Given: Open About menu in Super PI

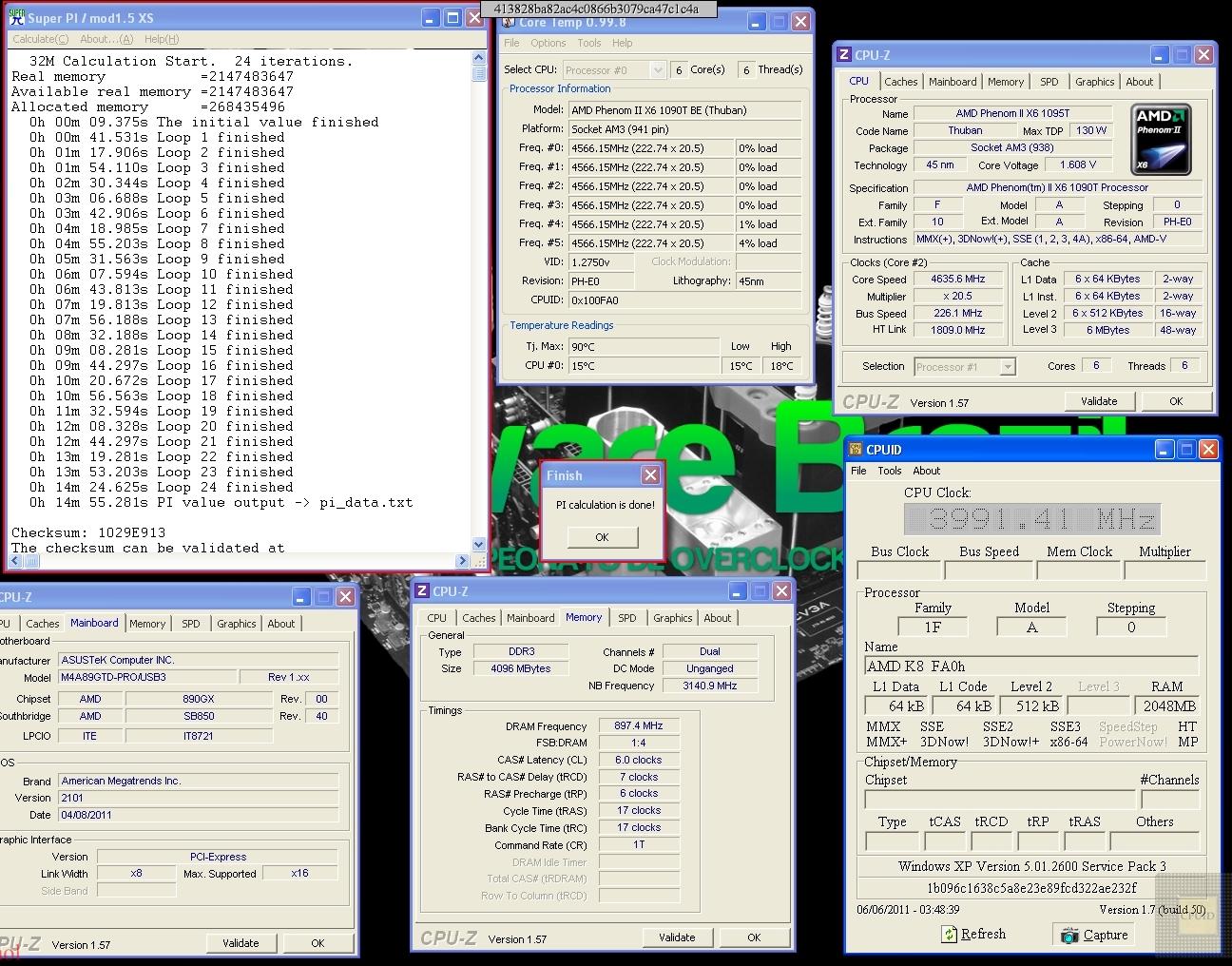Looking at the screenshot, I should pyautogui.click(x=106, y=39).
